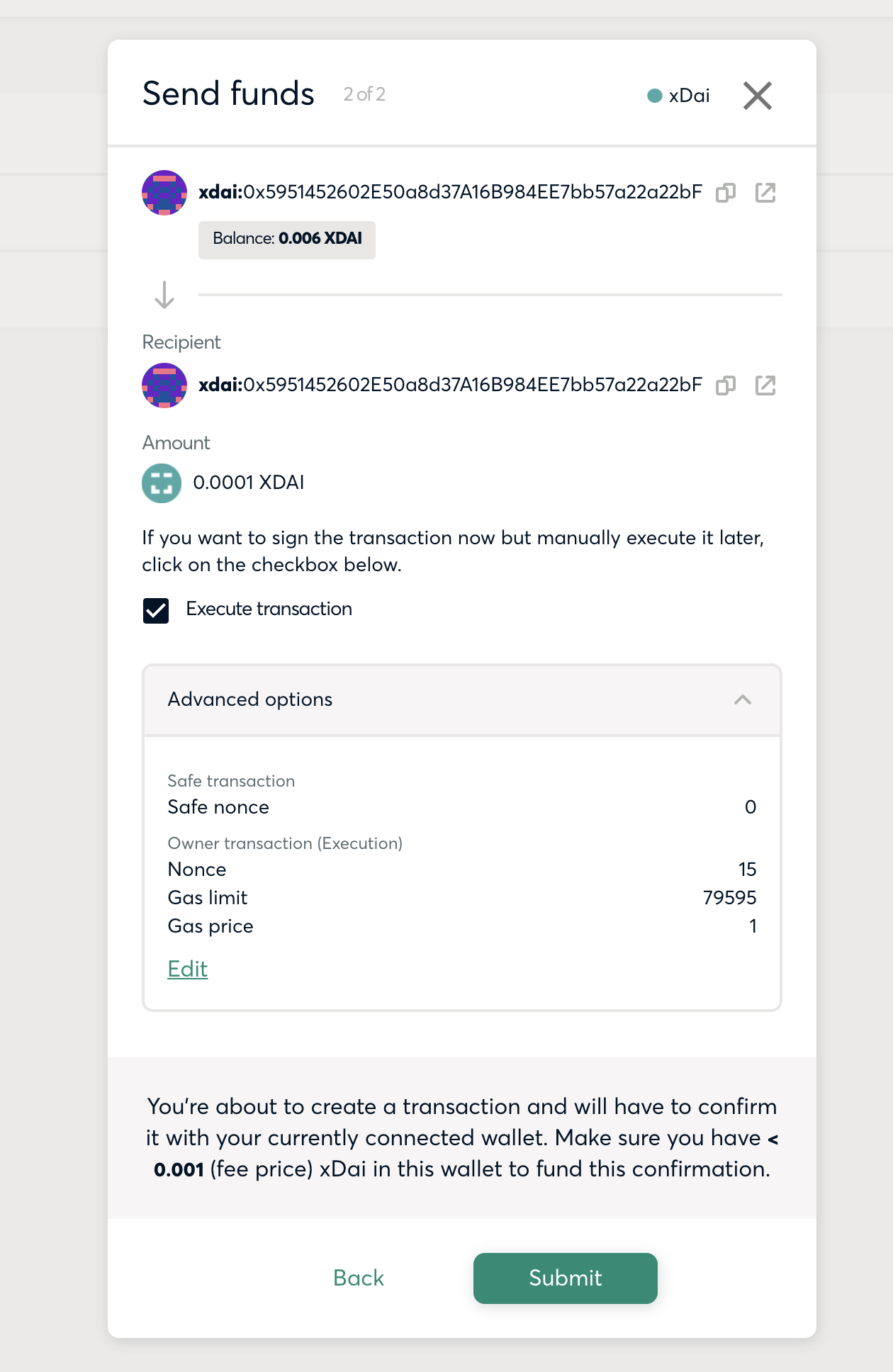Click the Advanced options chevron arrow

click(743, 700)
